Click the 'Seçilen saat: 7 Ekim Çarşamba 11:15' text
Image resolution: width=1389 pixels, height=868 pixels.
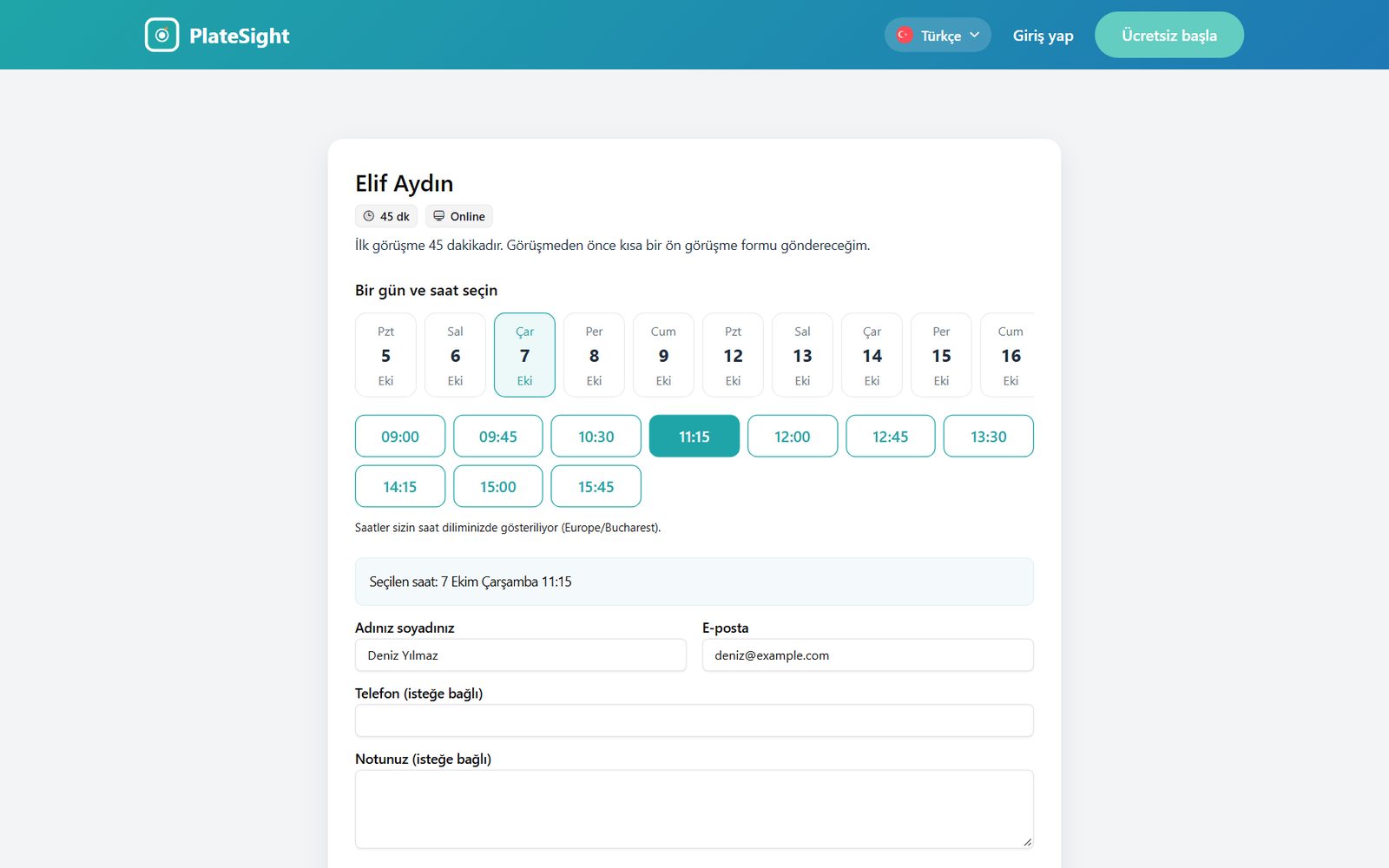(x=471, y=582)
